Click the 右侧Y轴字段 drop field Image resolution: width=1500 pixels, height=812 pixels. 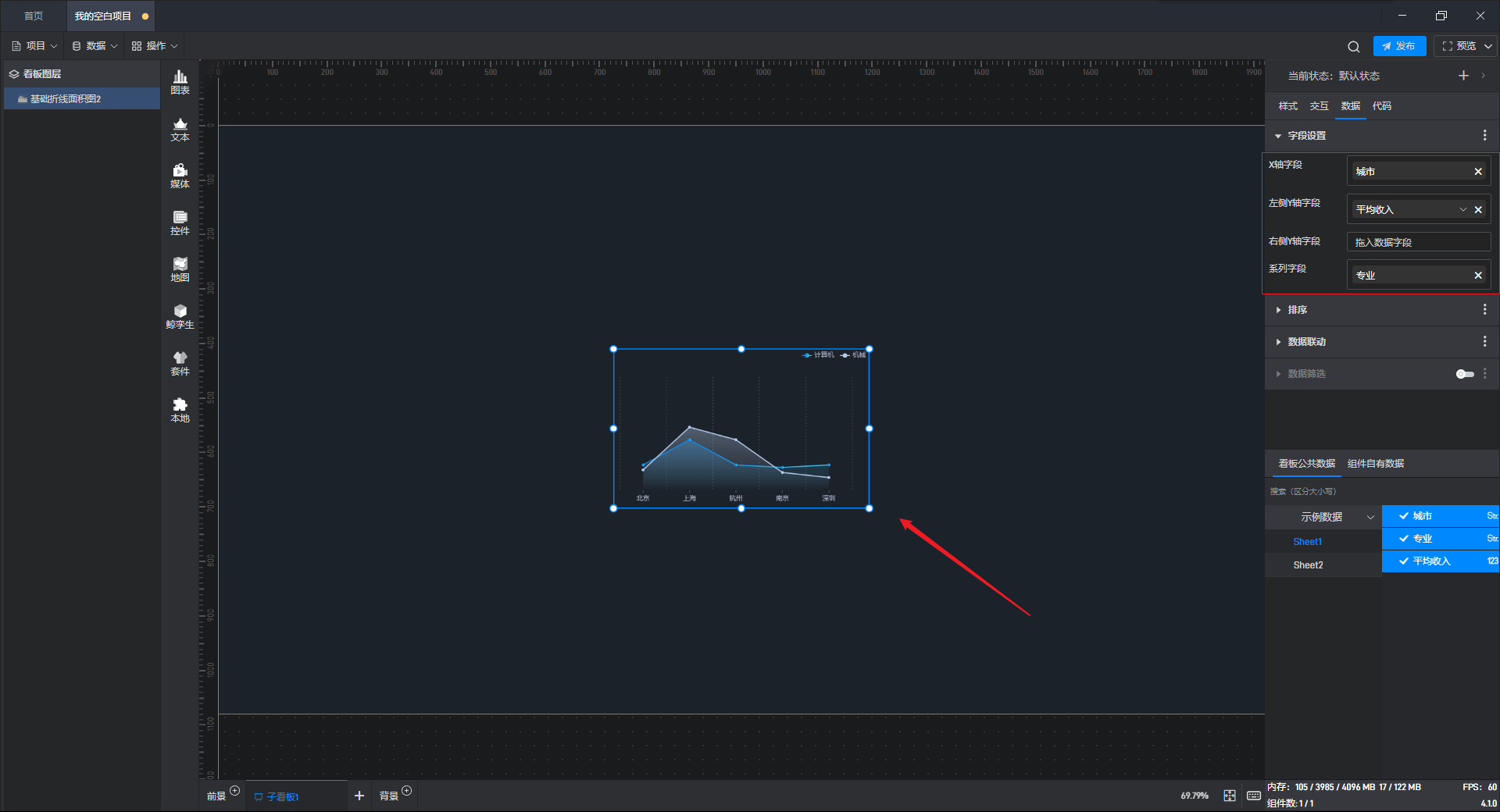pos(1419,242)
